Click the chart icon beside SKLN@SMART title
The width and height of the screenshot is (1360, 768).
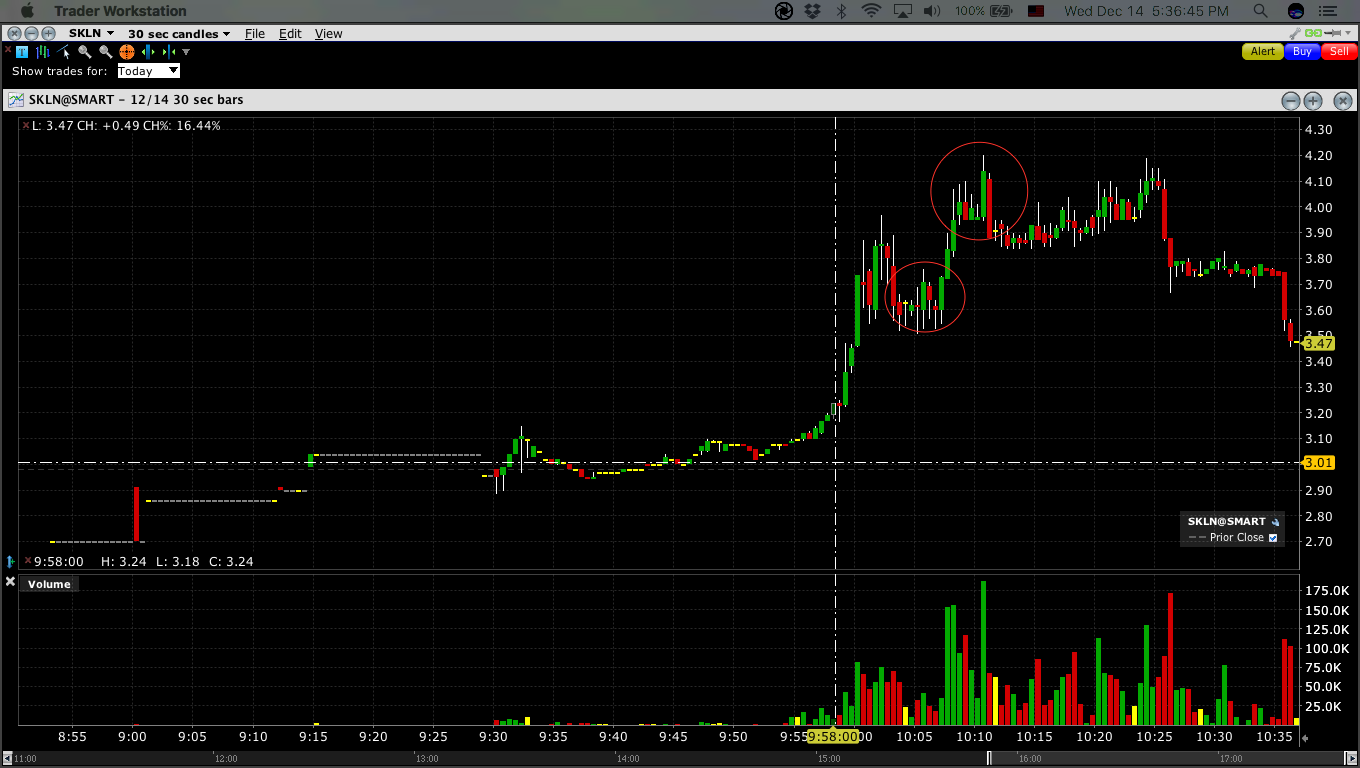click(15, 100)
